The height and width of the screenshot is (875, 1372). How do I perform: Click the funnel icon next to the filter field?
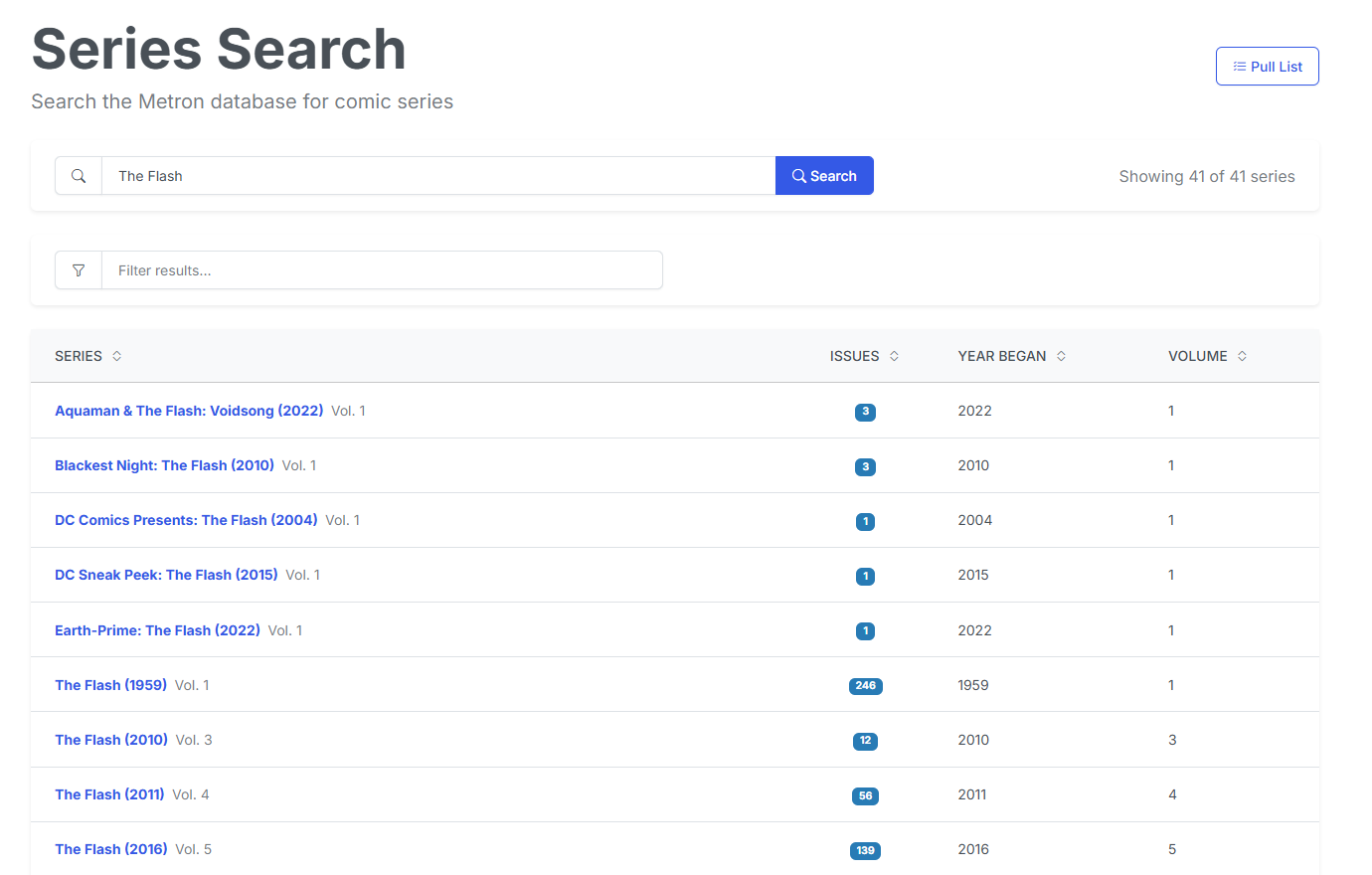(x=79, y=269)
